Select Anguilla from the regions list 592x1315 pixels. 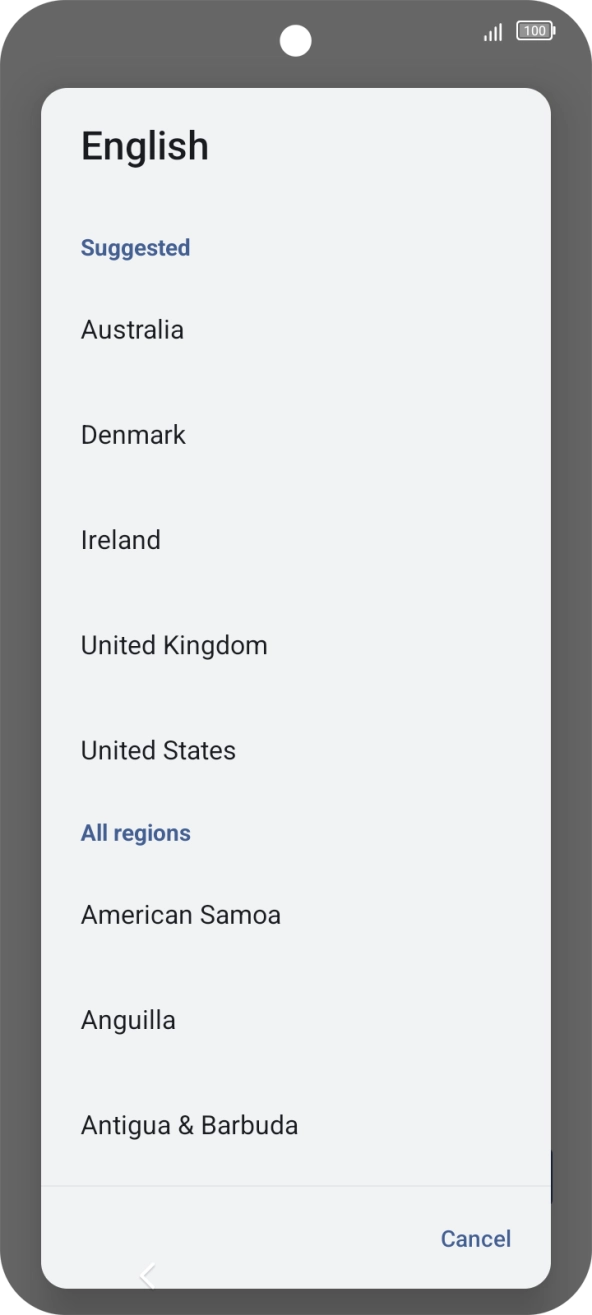tap(128, 1019)
